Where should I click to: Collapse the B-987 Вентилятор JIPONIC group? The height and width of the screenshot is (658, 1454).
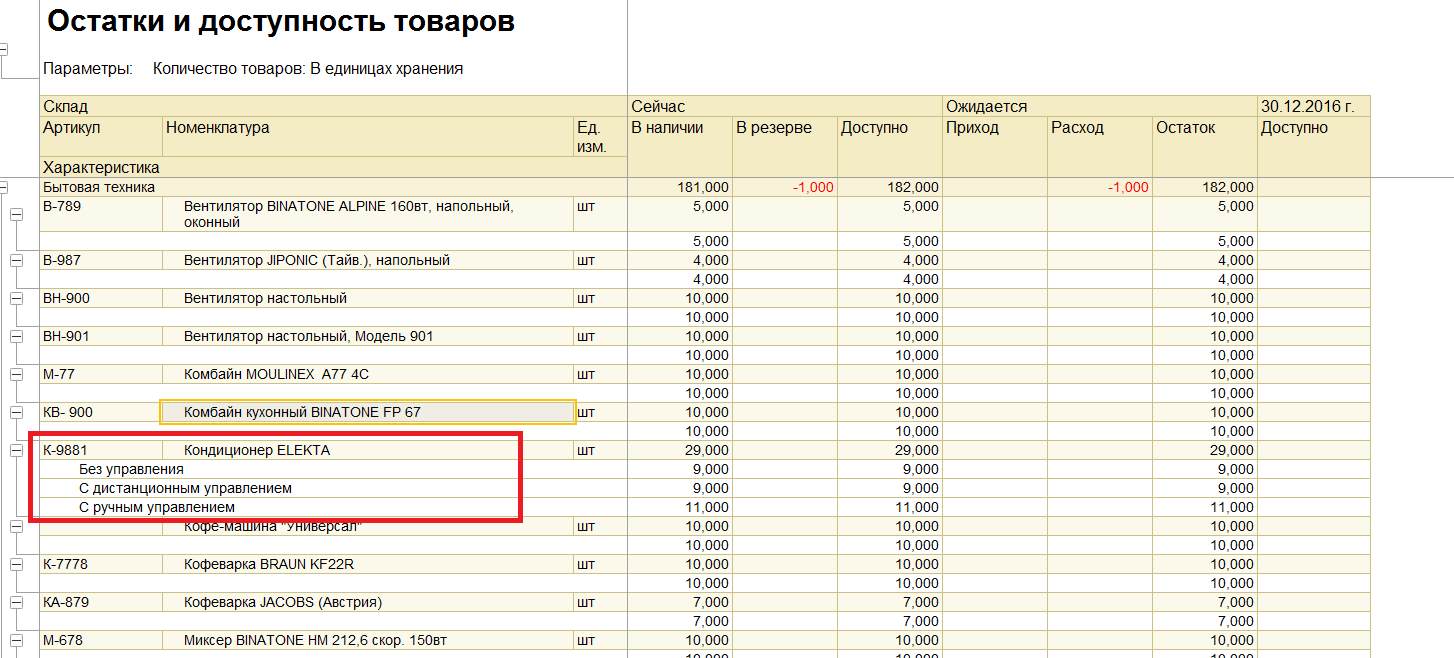point(16,260)
